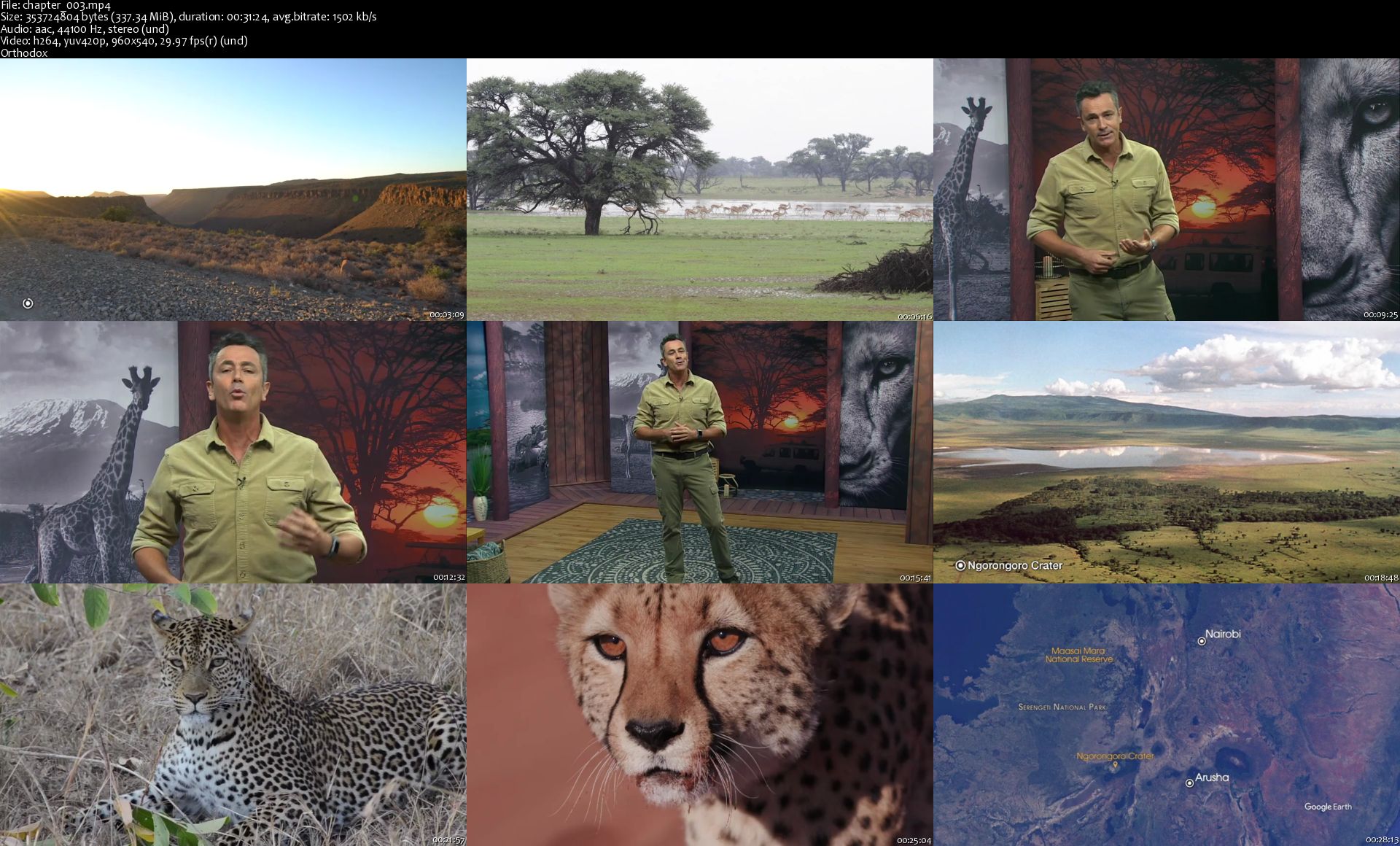This screenshot has height=846, width=1400.
Task: Open the thumbnail of the host at 00:09:25
Action: 1167,190
